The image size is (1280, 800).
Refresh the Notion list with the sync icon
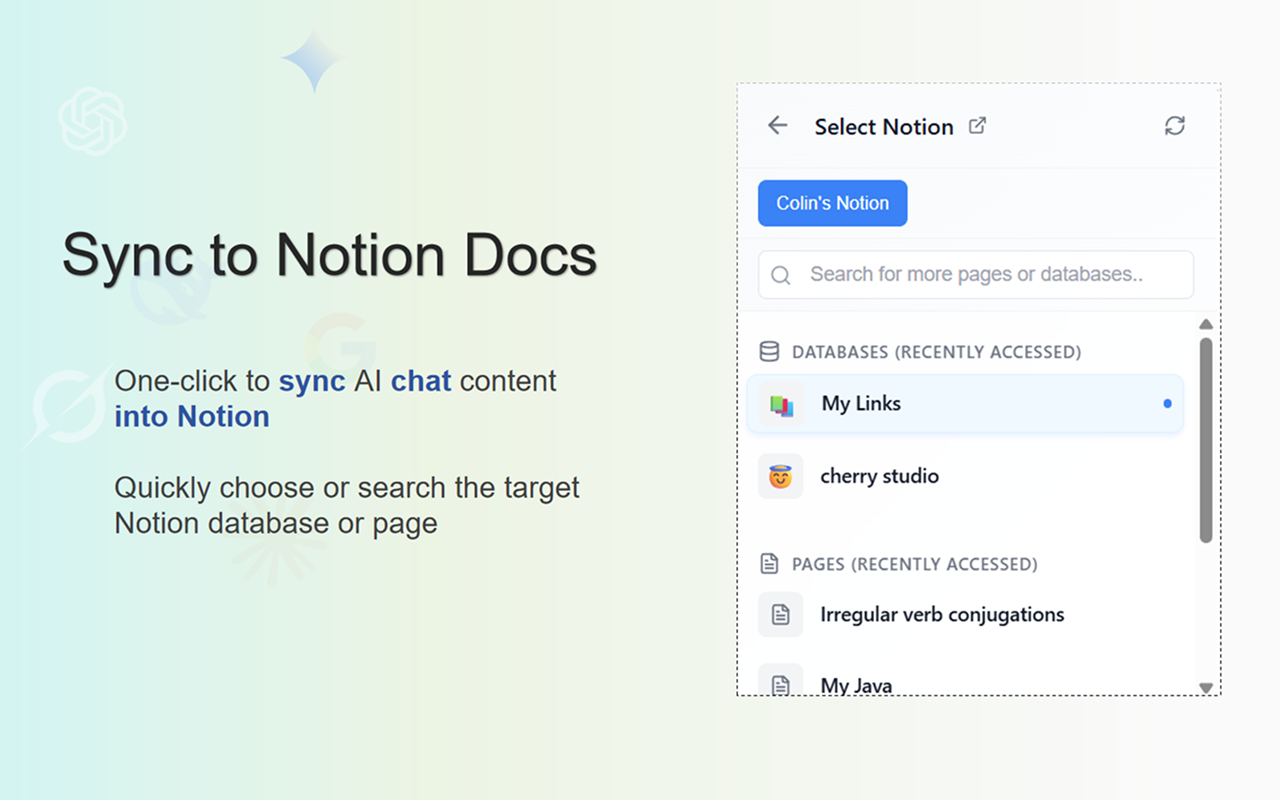1174,126
